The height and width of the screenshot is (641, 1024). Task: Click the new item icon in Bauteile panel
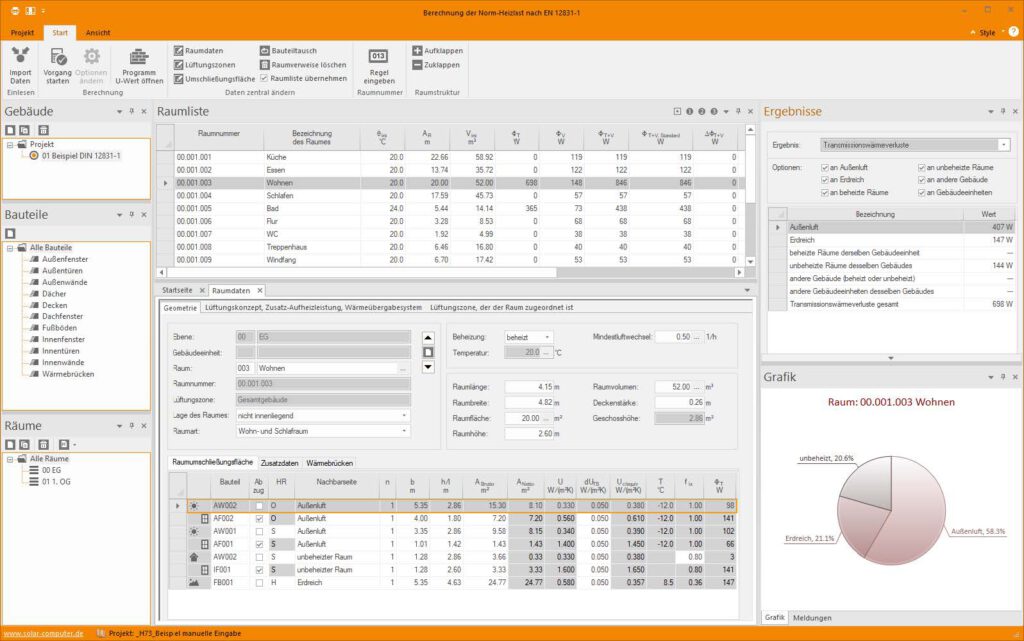coord(10,234)
